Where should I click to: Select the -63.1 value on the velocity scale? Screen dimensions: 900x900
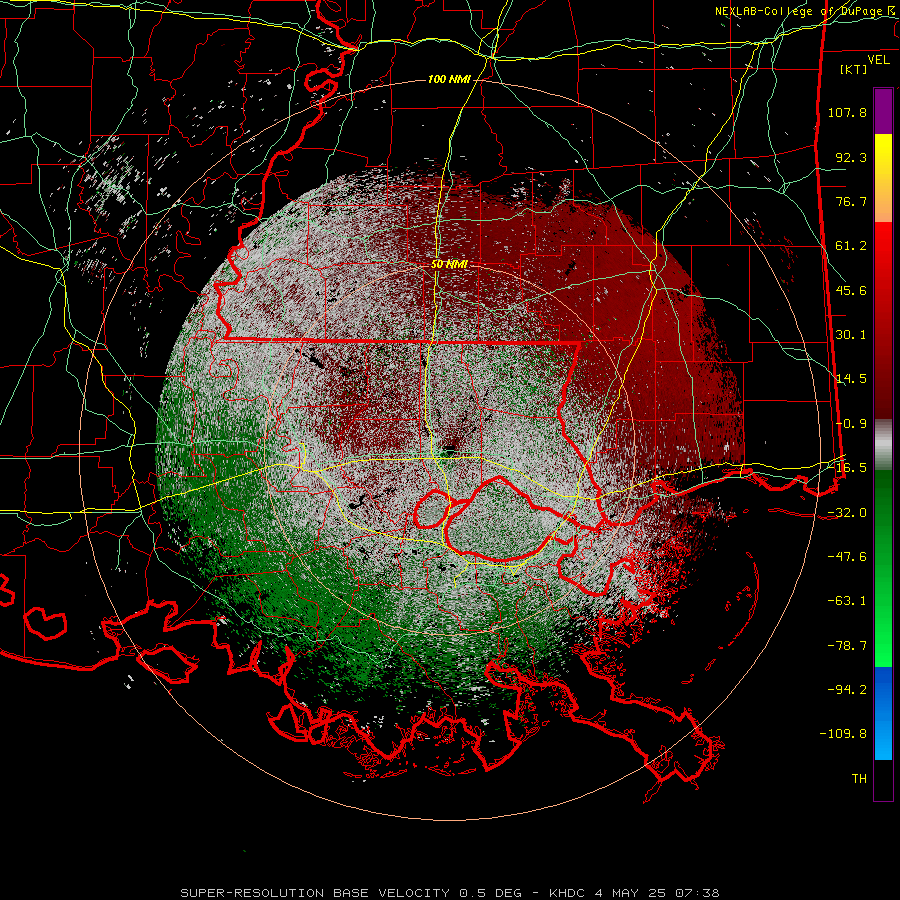point(847,601)
